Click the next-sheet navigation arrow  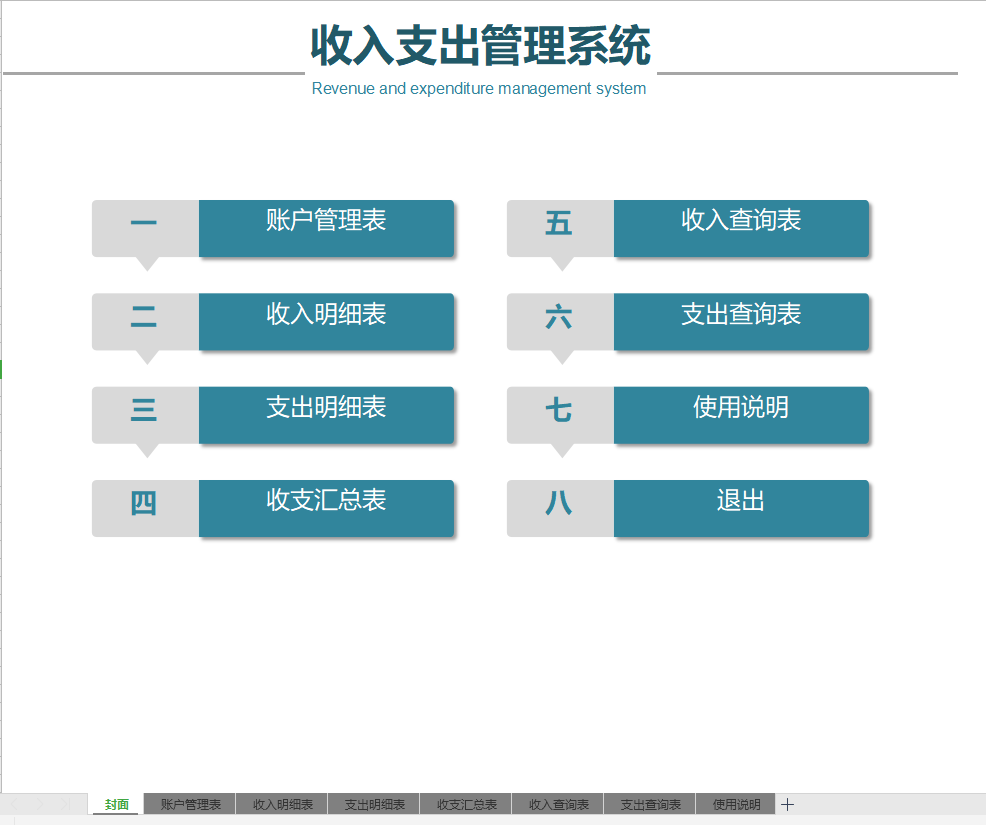click(39, 803)
